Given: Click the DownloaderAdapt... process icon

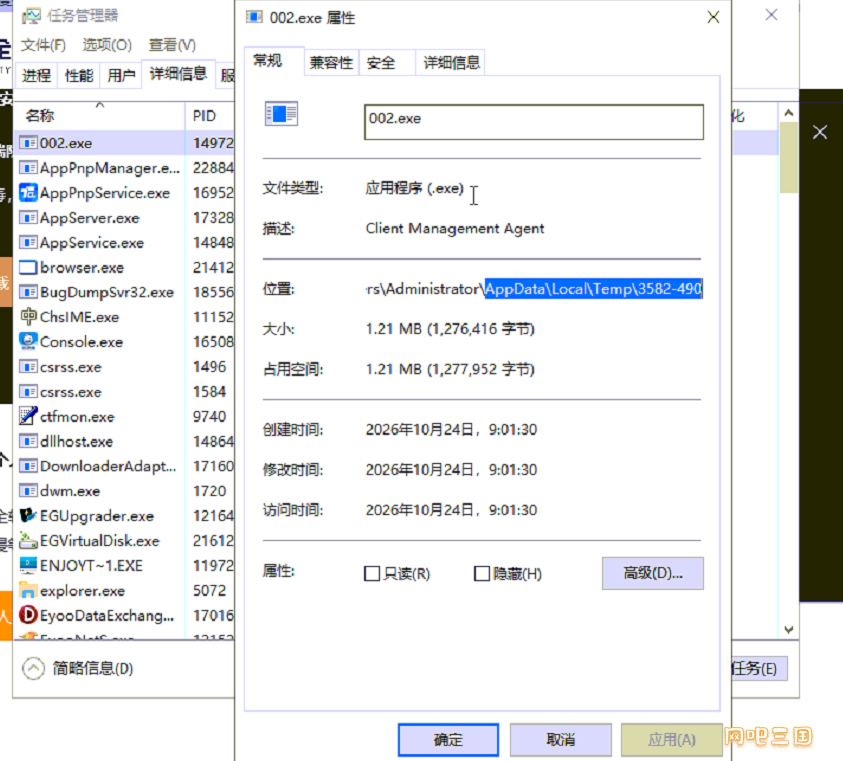Looking at the screenshot, I should (x=28, y=466).
